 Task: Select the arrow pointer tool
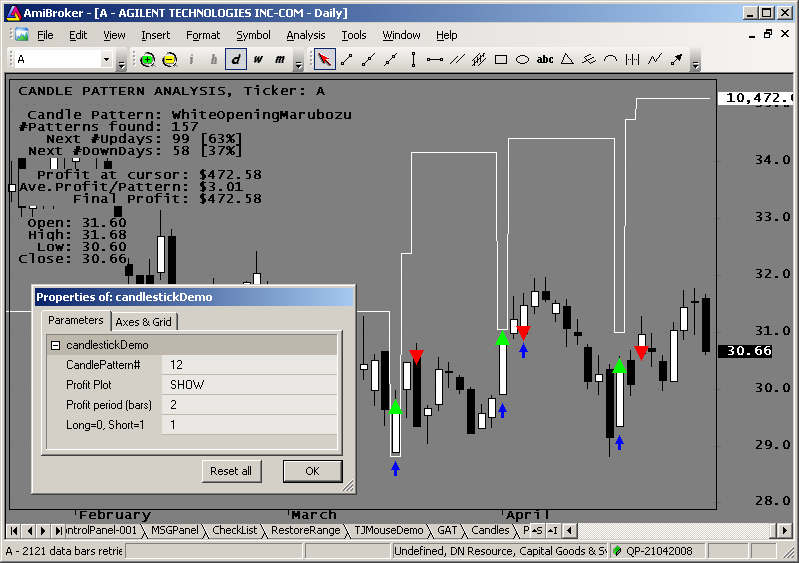[324, 59]
